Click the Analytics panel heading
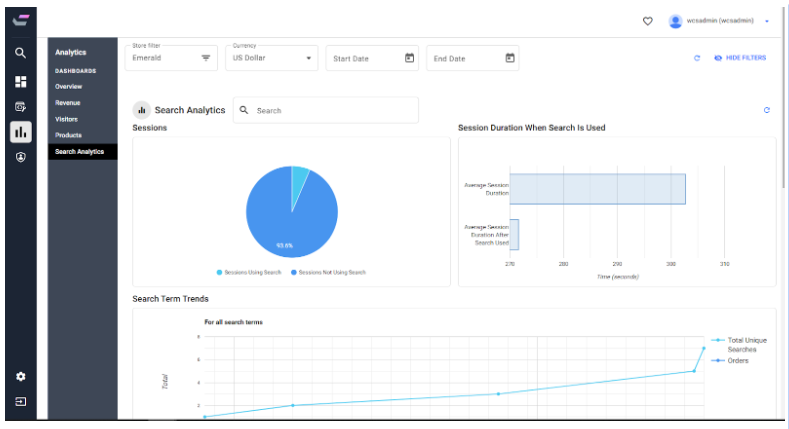Image resolution: width=789 pixels, height=429 pixels. (70, 52)
